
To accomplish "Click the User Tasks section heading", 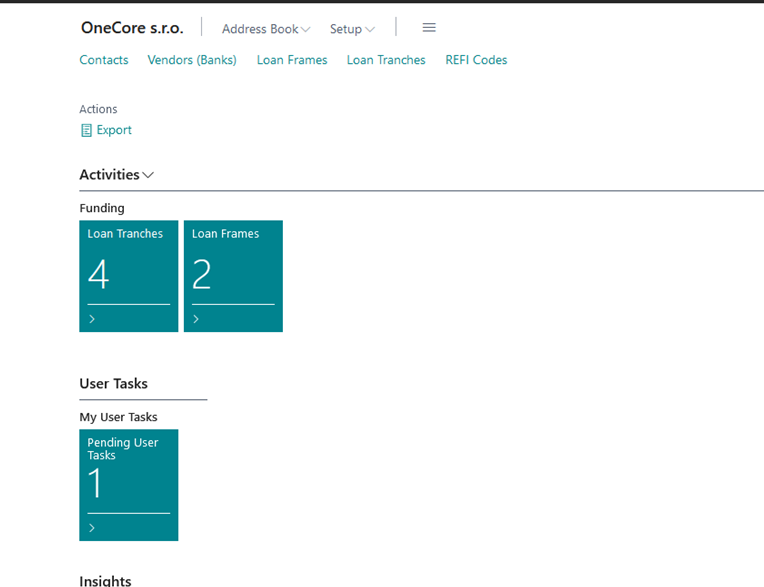I will pyautogui.click(x=113, y=383).
